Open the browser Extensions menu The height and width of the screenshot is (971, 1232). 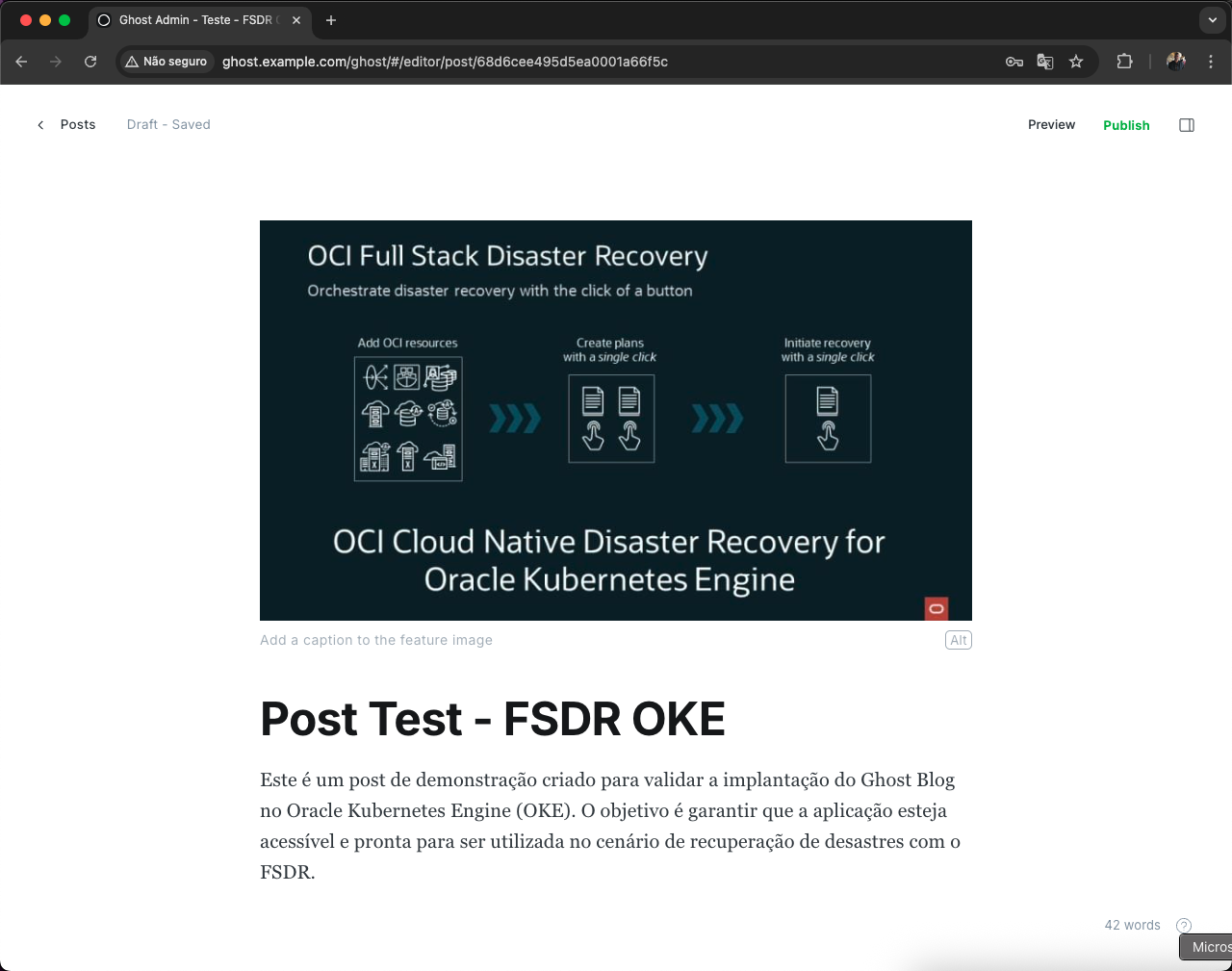(1124, 62)
